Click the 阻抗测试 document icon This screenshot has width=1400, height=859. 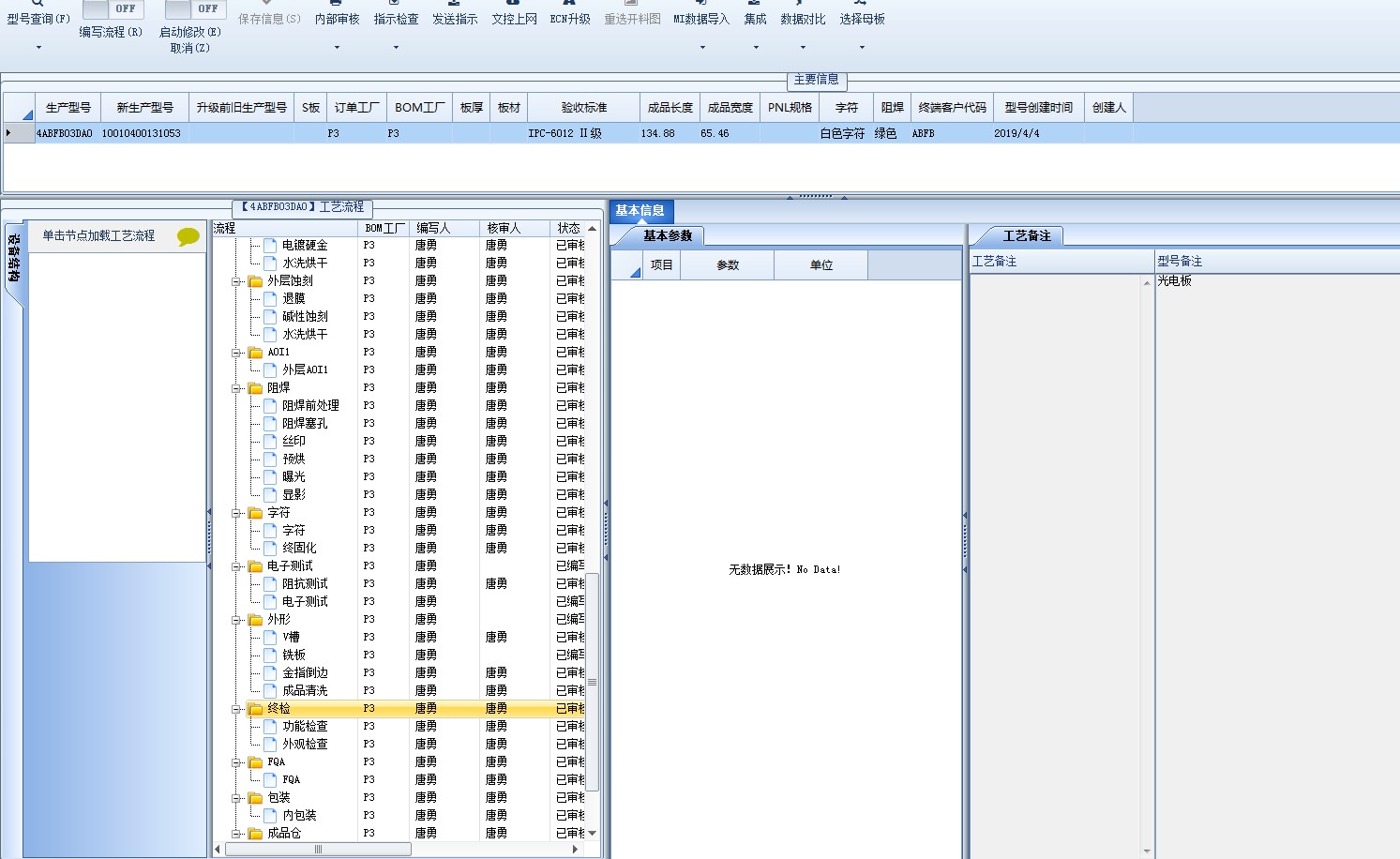click(270, 584)
